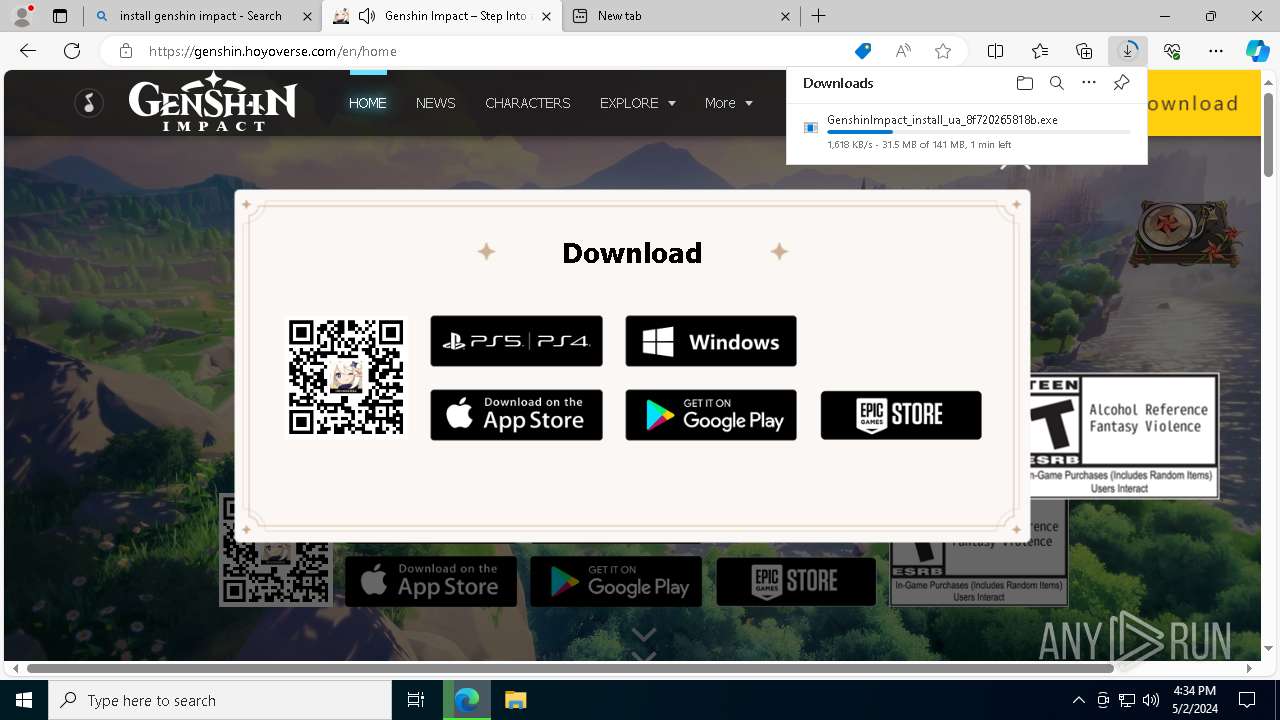Image resolution: width=1280 pixels, height=720 pixels.
Task: Click the download progress bar
Action: (978, 132)
